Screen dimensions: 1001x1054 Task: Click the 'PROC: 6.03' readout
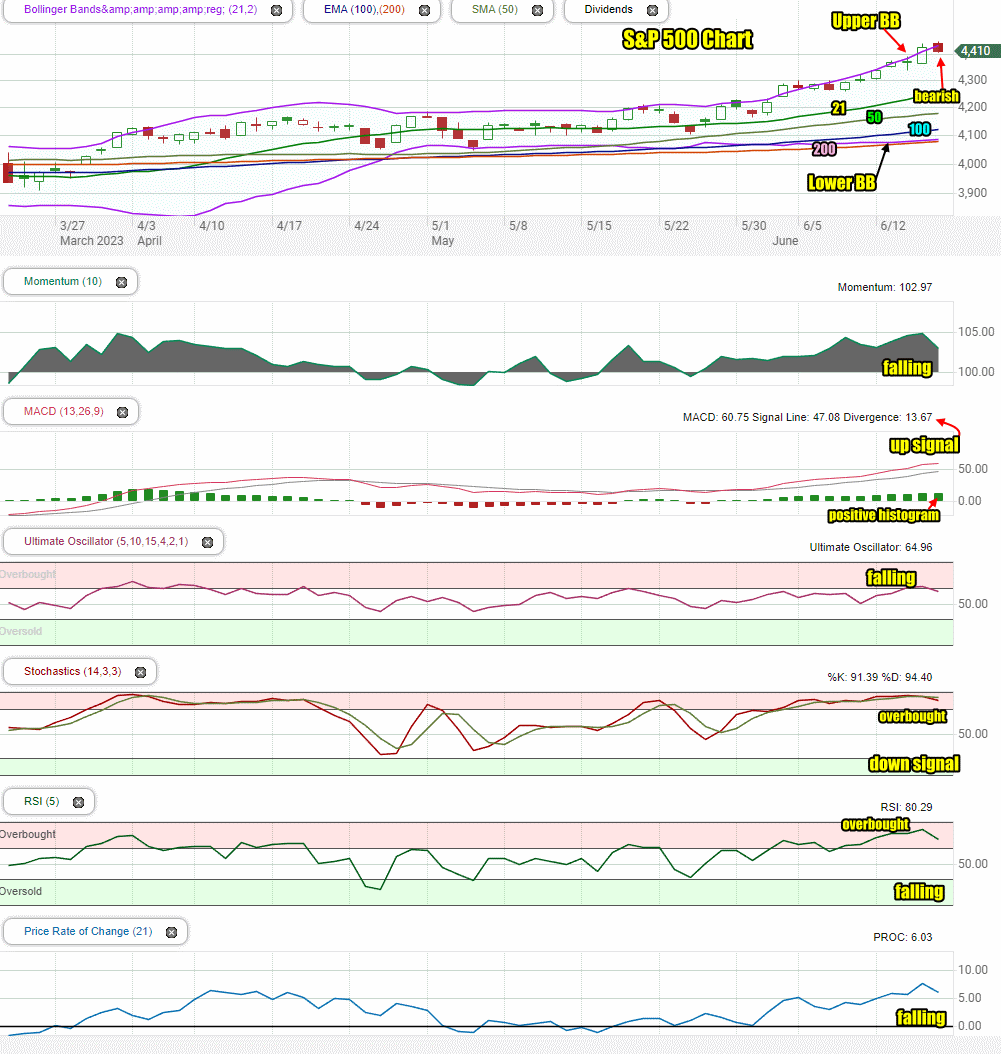point(902,937)
